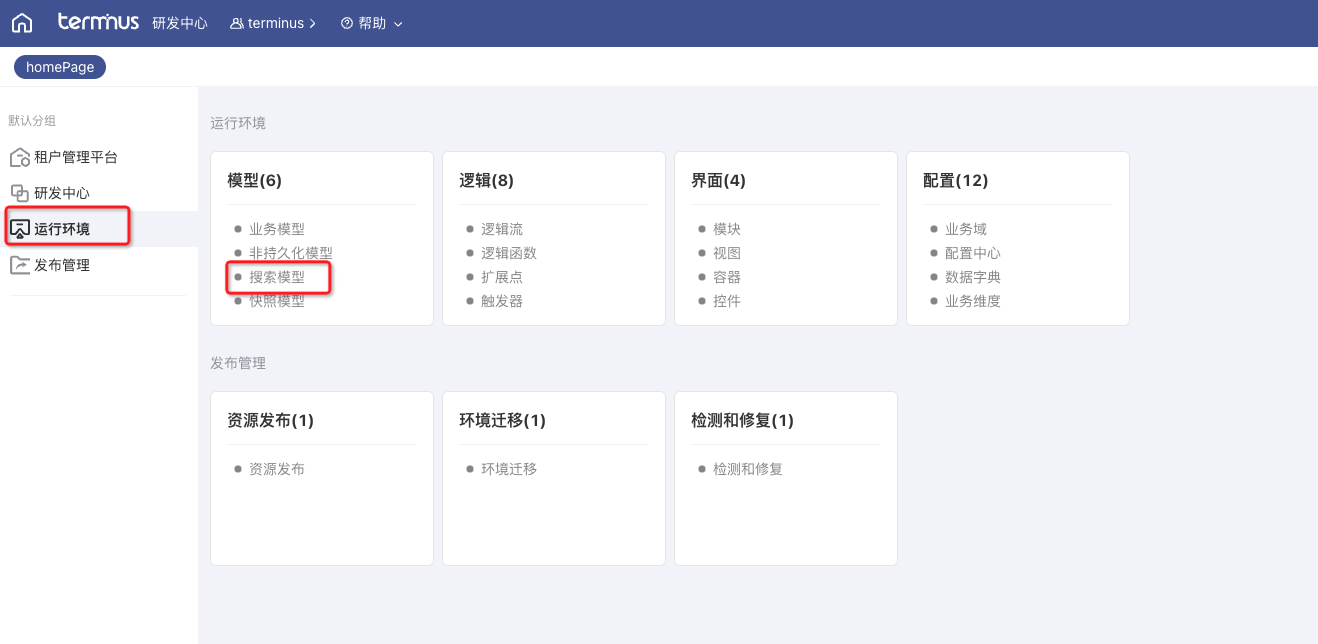Click the user icon beside terminus

(x=237, y=23)
